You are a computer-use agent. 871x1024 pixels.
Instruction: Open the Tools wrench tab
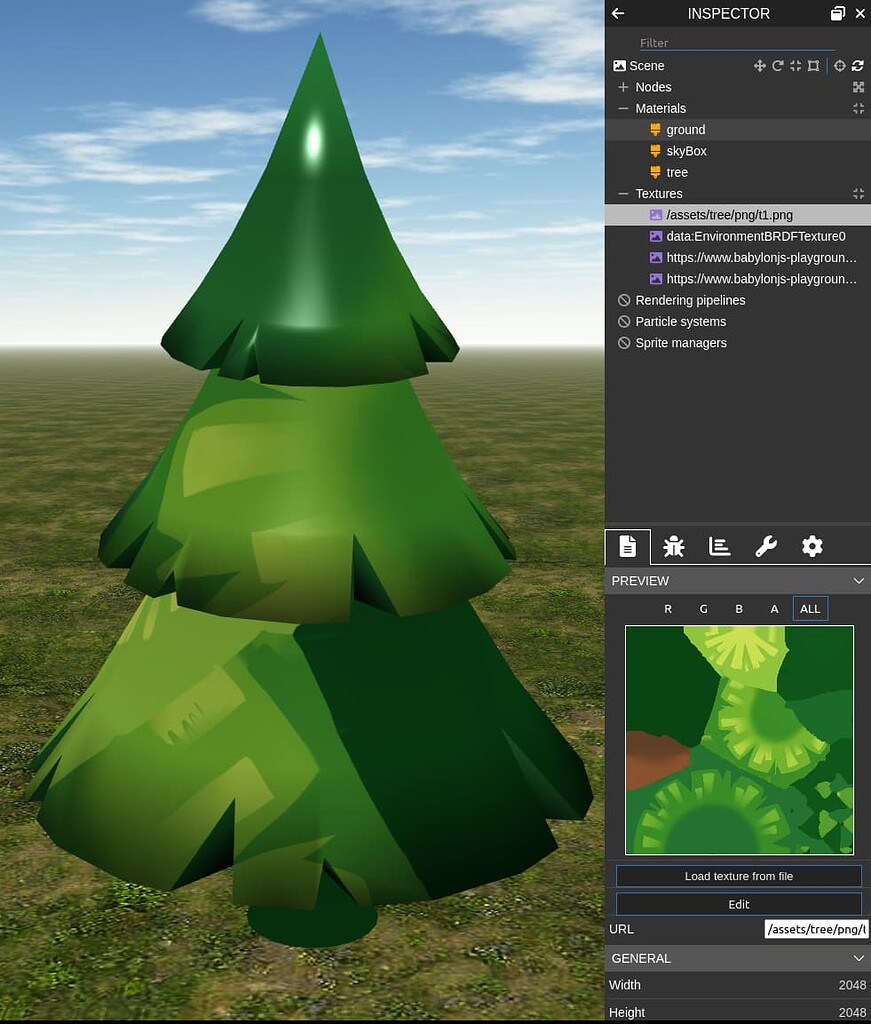pos(765,546)
